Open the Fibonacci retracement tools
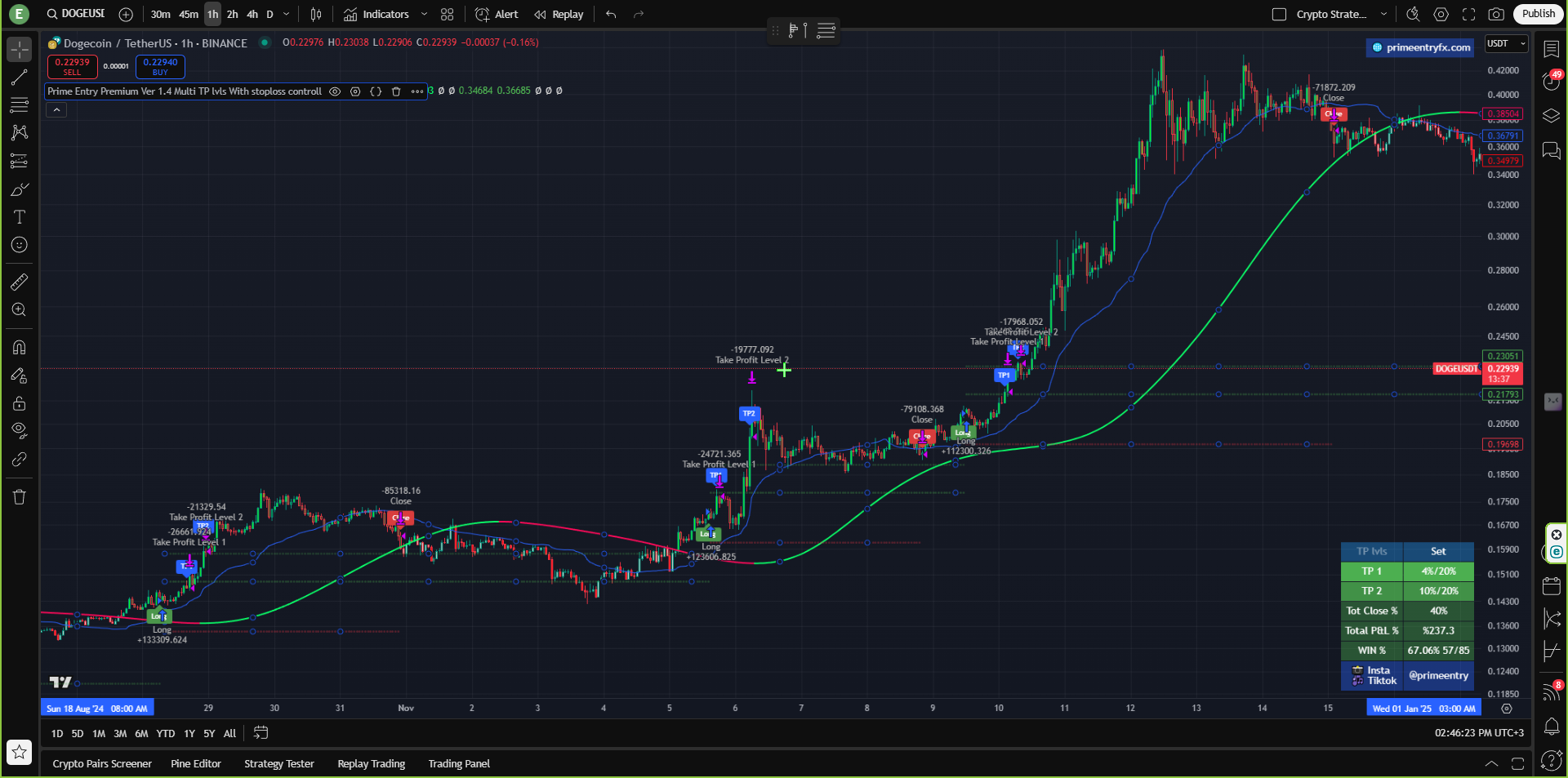Screen dimensions: 1568x778 [20, 105]
